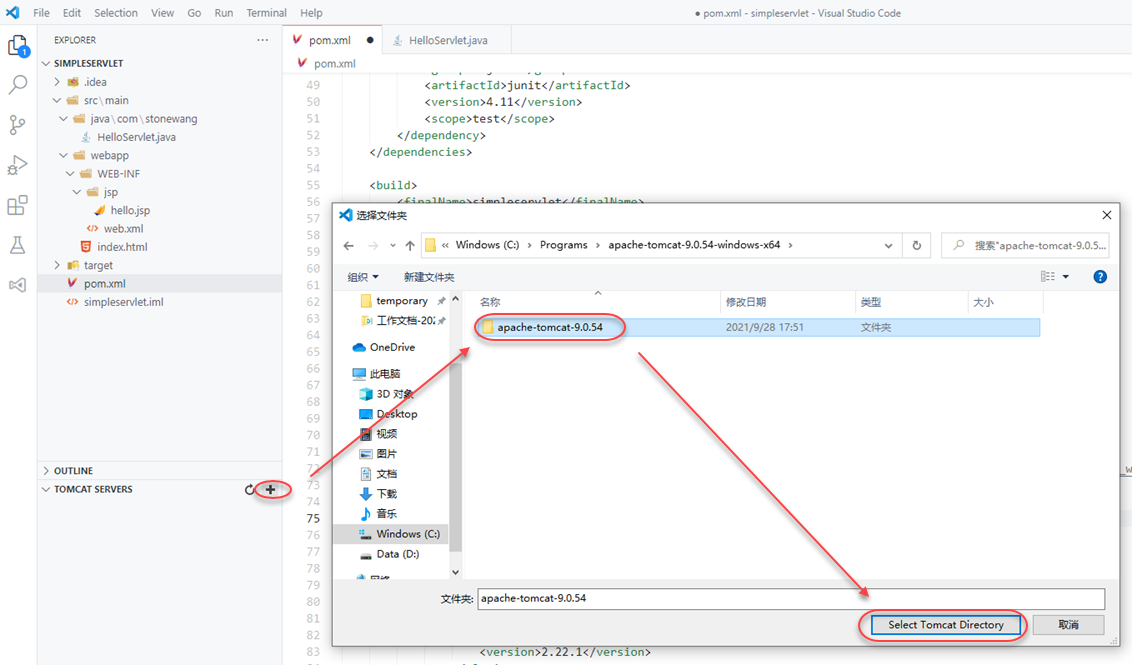The height and width of the screenshot is (665, 1132).
Task: Click the 文件夹 folder name input field
Action: coord(791,599)
